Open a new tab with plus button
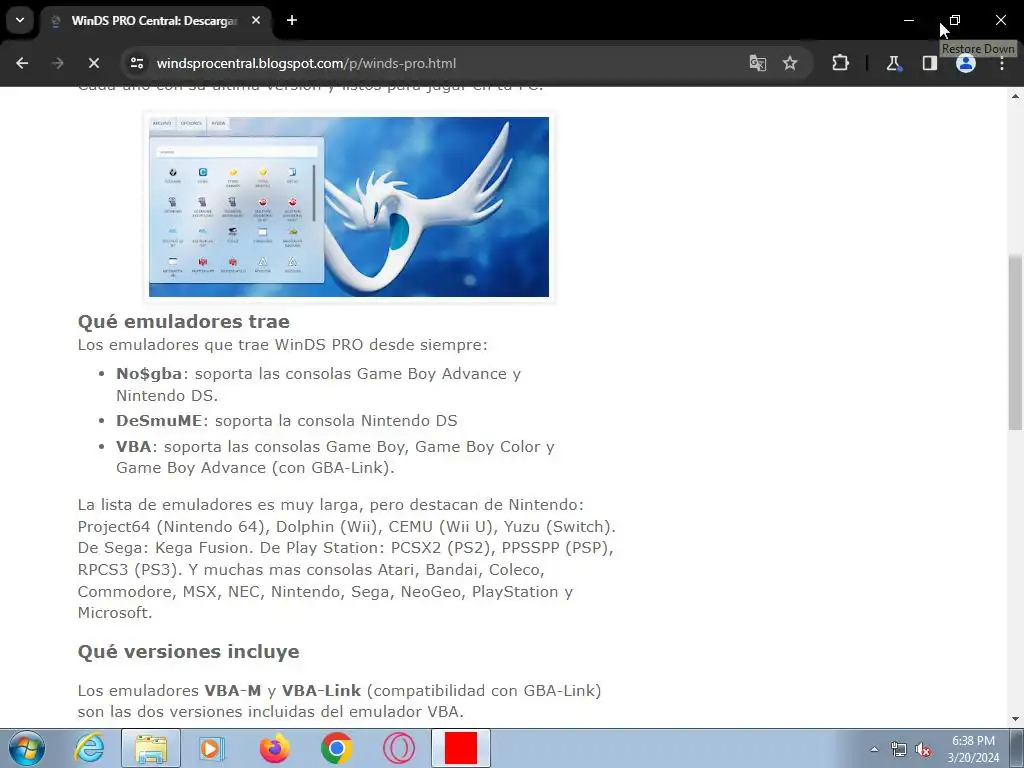1024x768 pixels. tap(292, 20)
